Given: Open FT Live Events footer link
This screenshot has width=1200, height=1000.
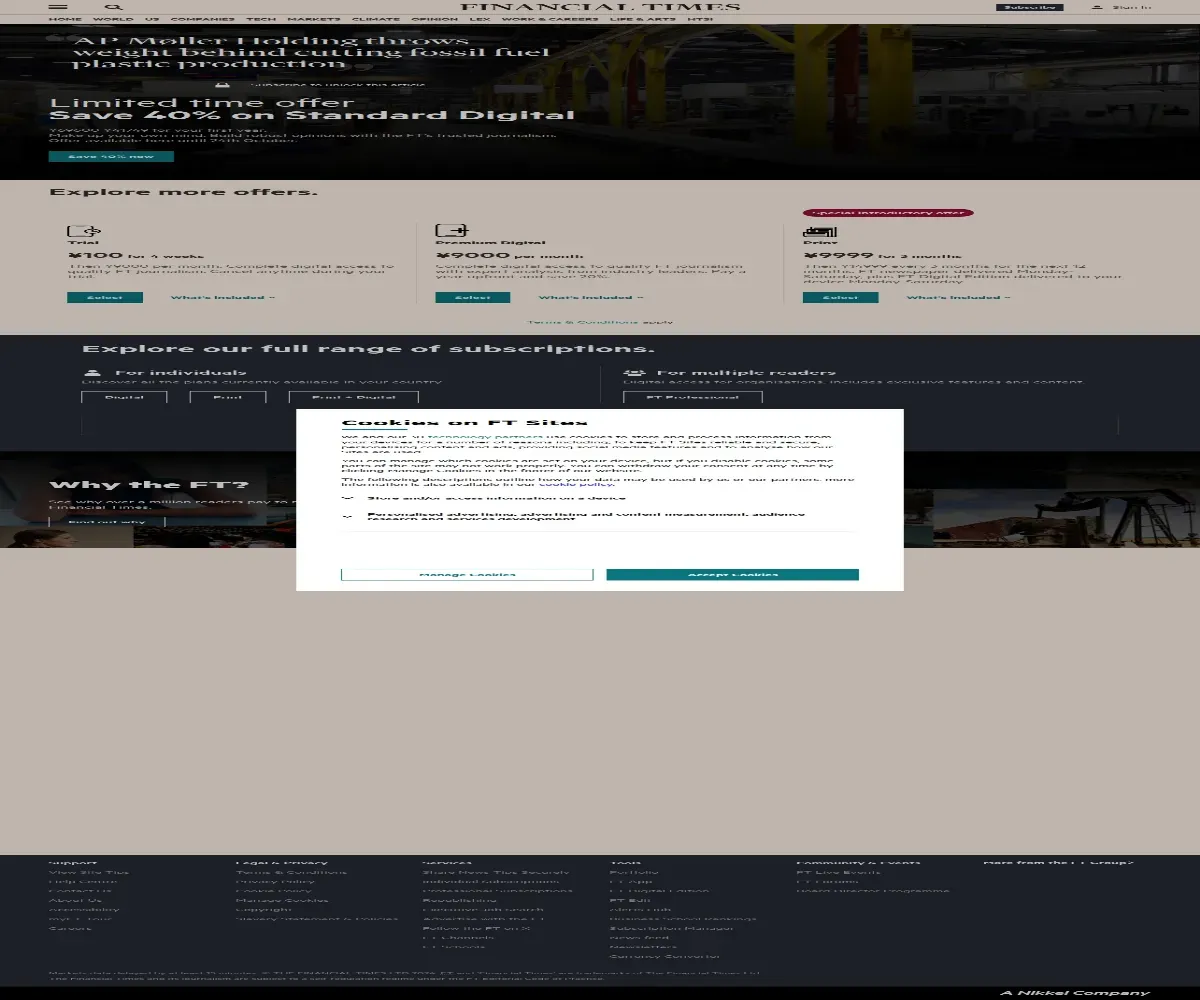Looking at the screenshot, I should tap(839, 872).
